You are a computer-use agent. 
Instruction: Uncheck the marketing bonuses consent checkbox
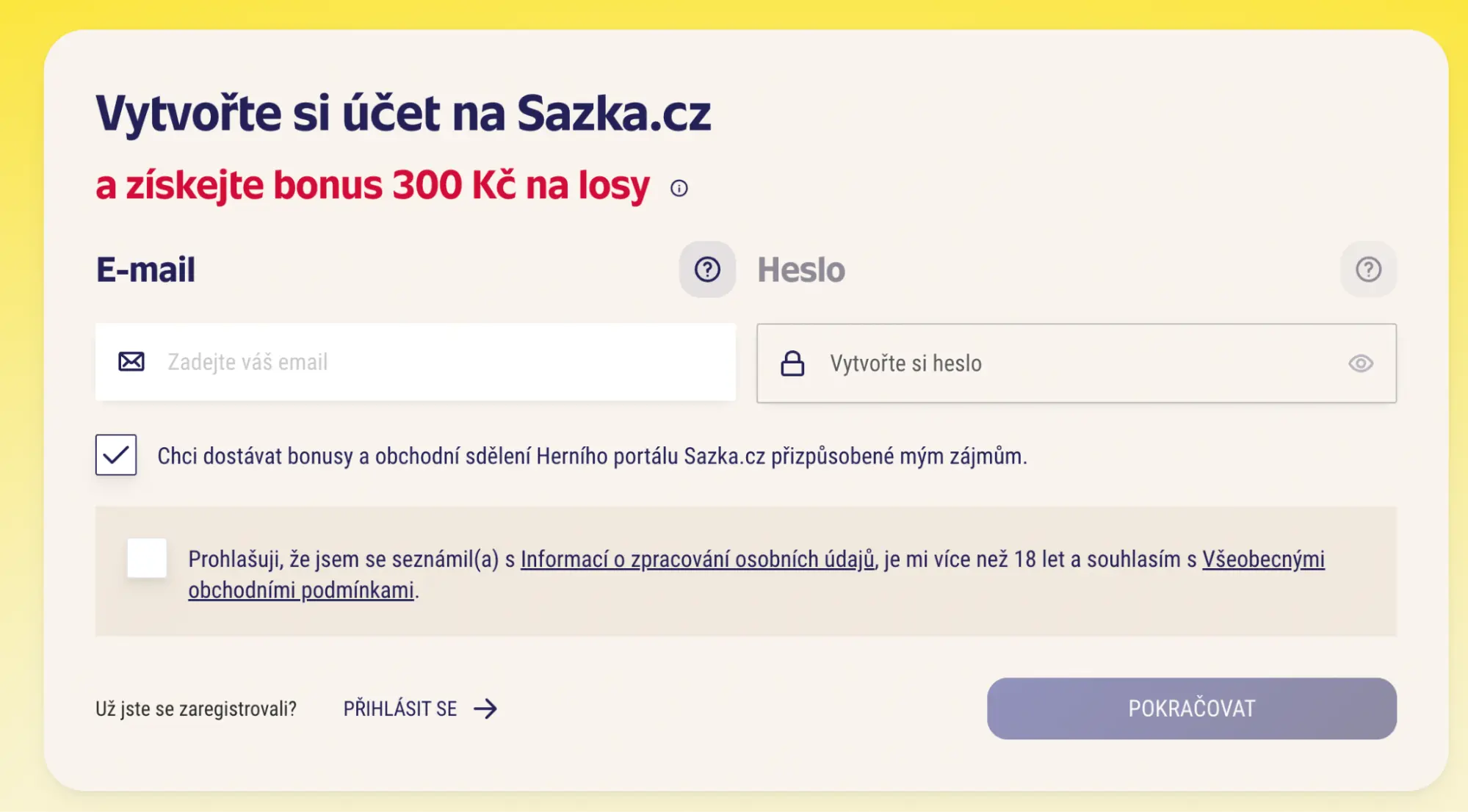pos(116,456)
